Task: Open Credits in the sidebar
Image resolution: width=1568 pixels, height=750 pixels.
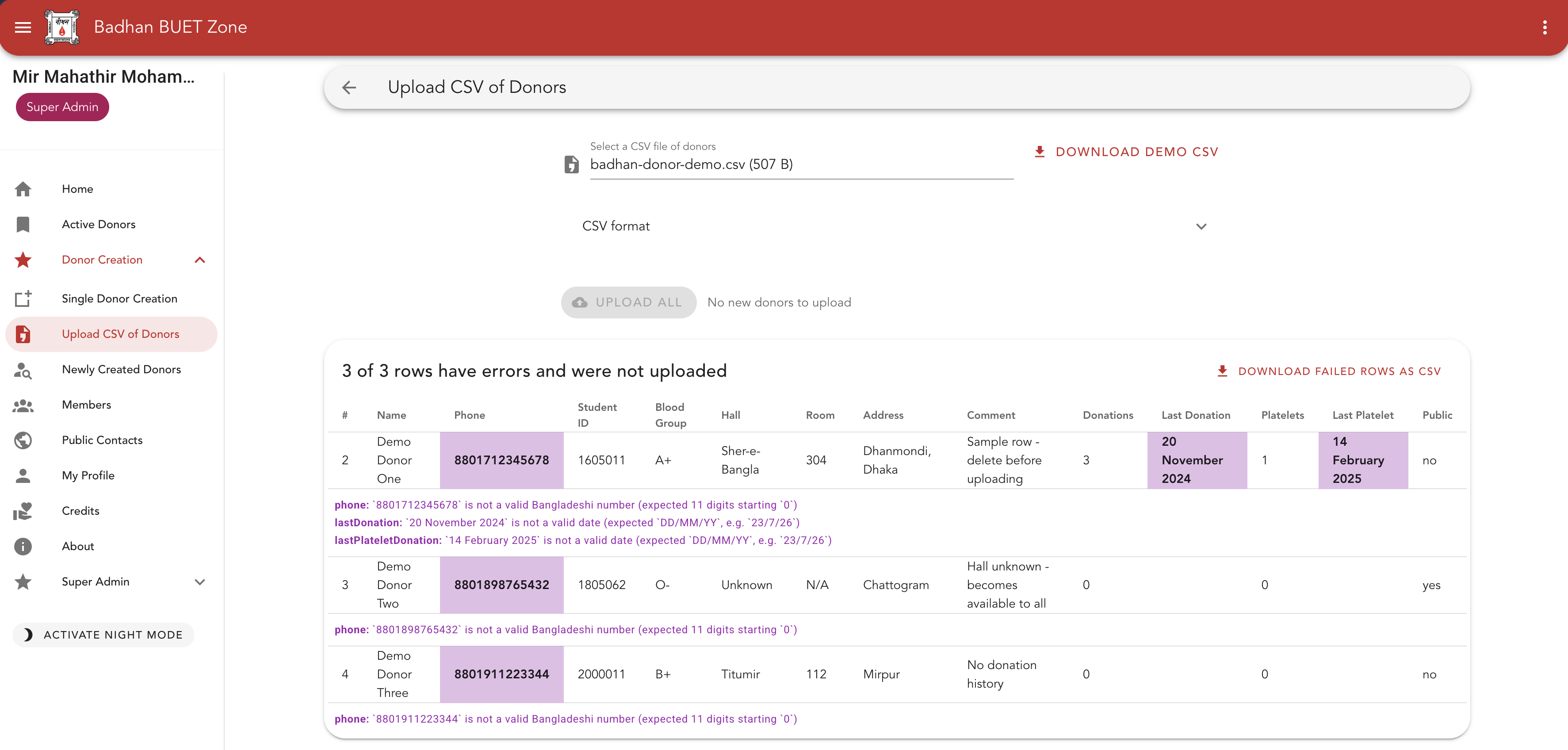Action: [111, 511]
